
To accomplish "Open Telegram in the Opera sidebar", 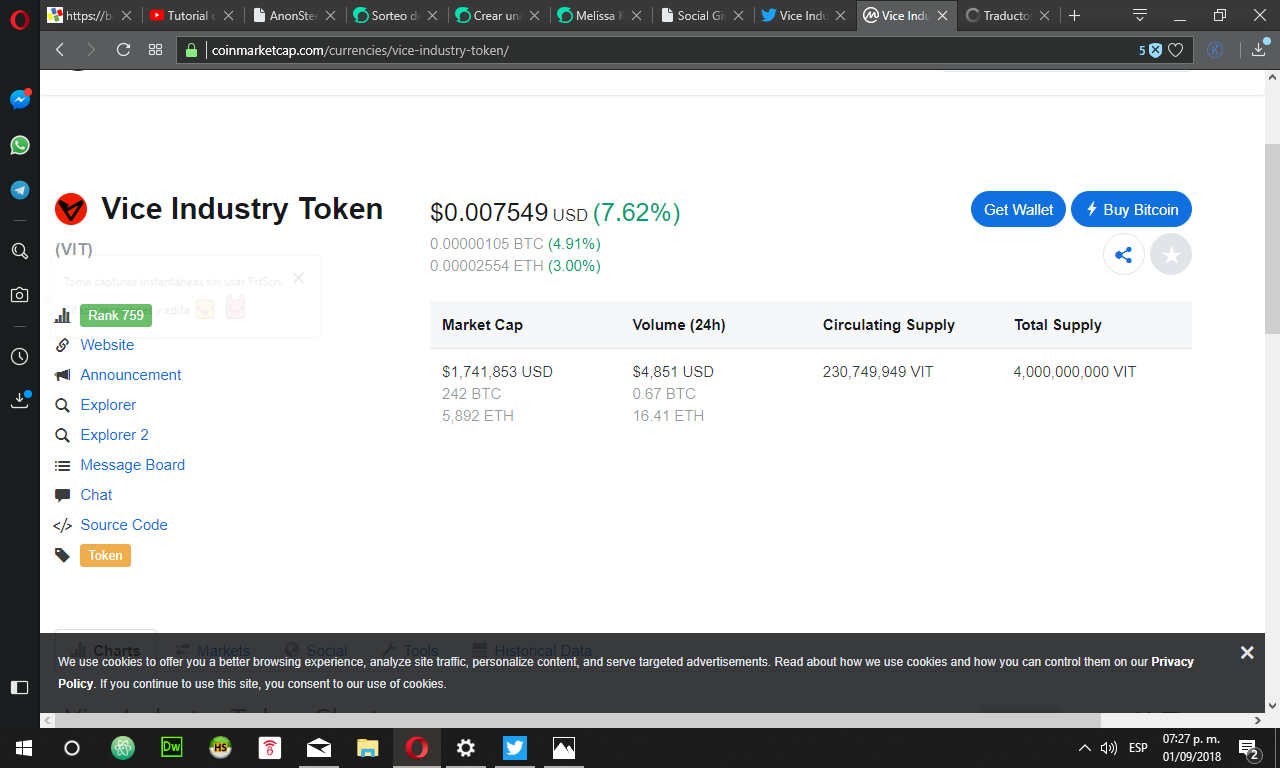I will (x=20, y=190).
